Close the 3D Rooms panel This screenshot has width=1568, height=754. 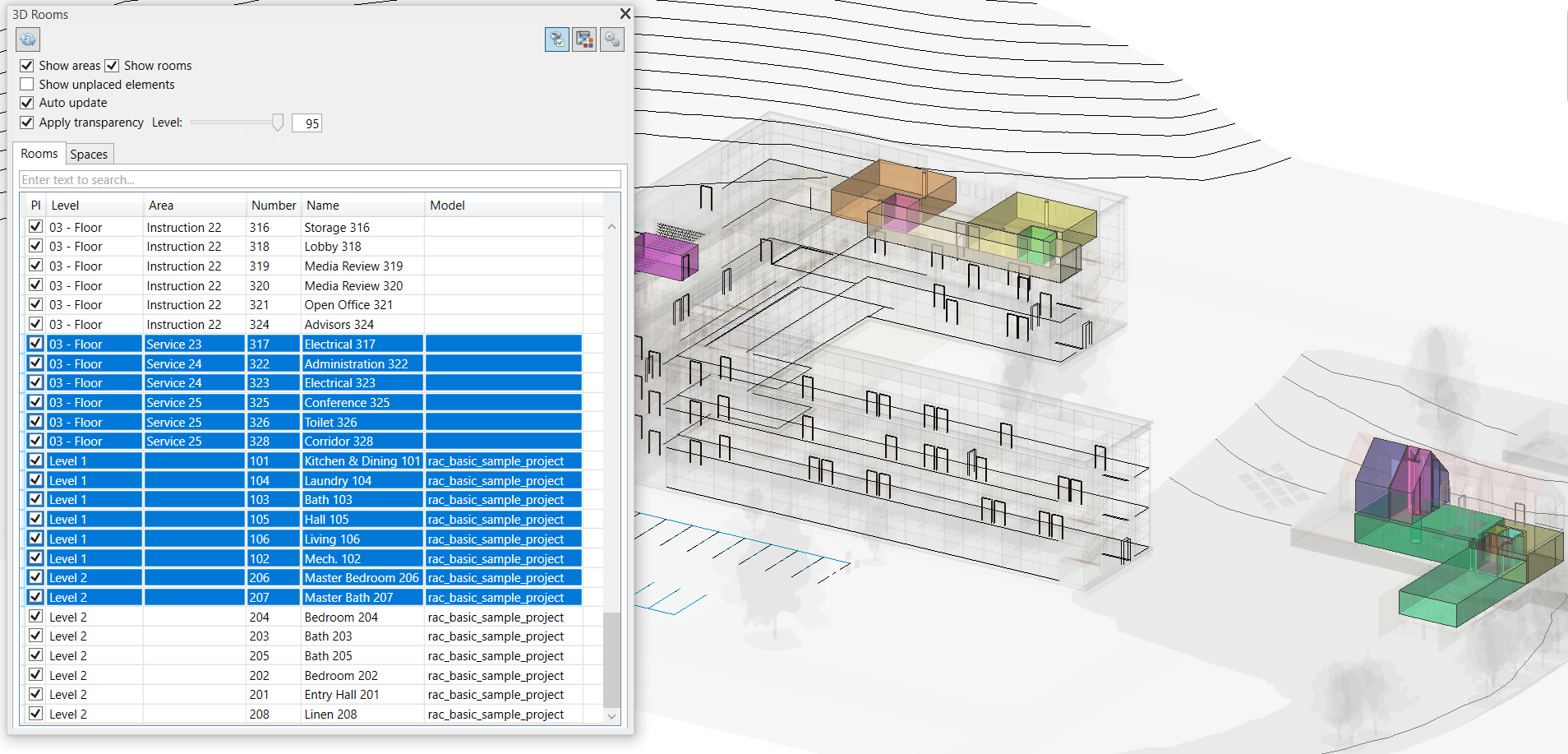pyautogui.click(x=625, y=14)
